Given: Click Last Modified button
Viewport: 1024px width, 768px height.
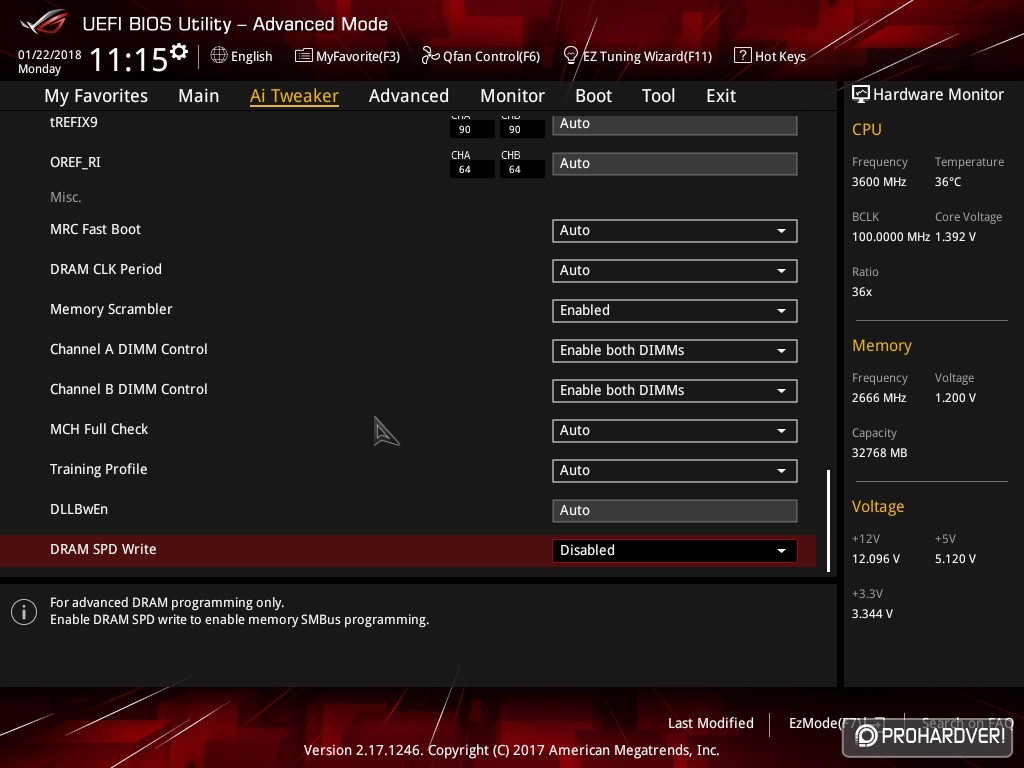Looking at the screenshot, I should point(711,723).
